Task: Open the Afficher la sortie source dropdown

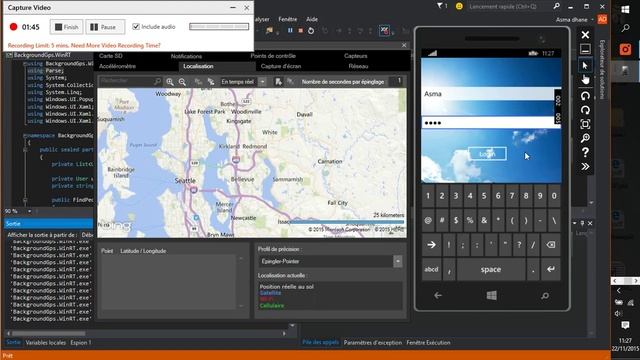Action: click(87, 235)
